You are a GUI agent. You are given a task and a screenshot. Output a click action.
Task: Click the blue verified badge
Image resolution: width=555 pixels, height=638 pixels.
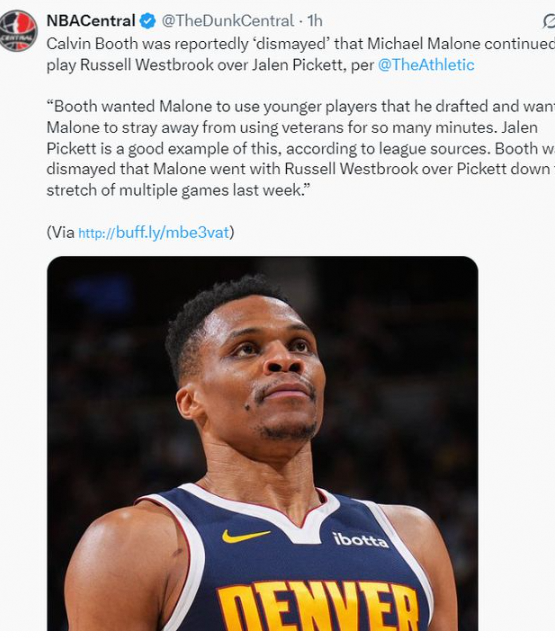148,21
